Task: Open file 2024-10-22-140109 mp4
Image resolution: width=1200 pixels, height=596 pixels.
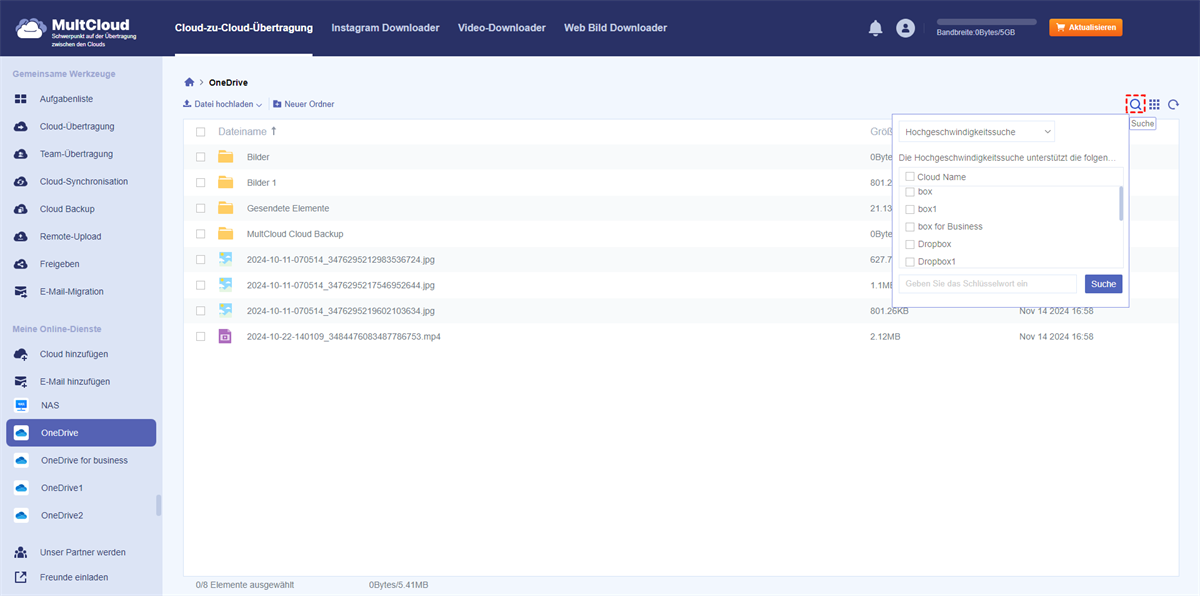Action: [344, 337]
